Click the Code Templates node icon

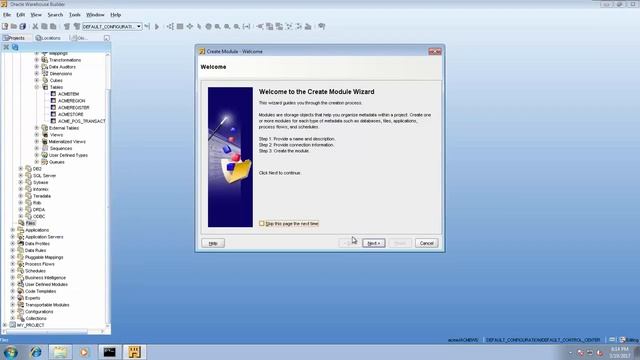(x=20, y=291)
